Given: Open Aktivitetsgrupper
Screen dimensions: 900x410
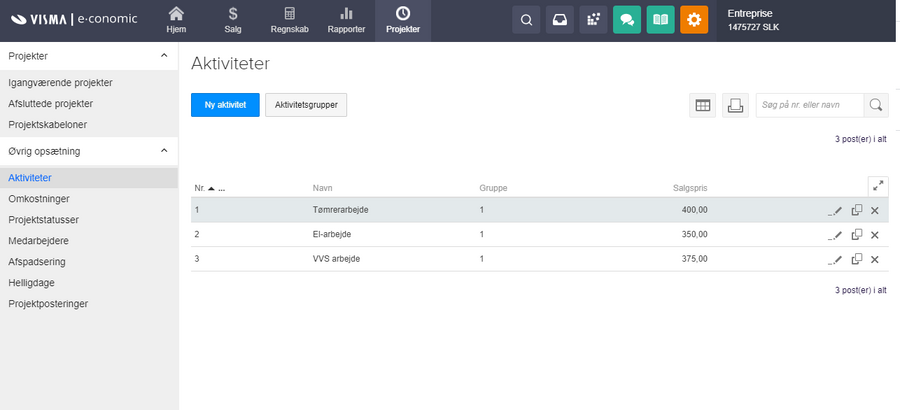Looking at the screenshot, I should point(306,105).
